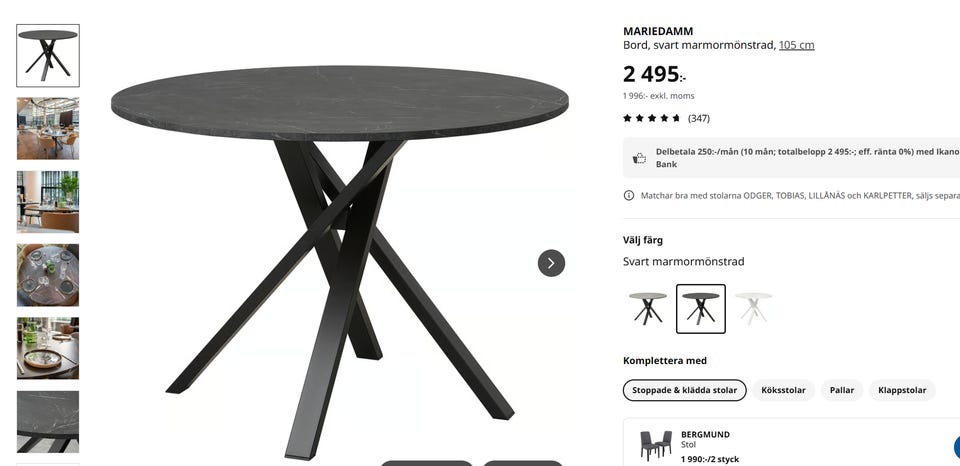View the thumbnail with orange chairs and plant
Screen dimensions: 960x466
tap(48, 202)
